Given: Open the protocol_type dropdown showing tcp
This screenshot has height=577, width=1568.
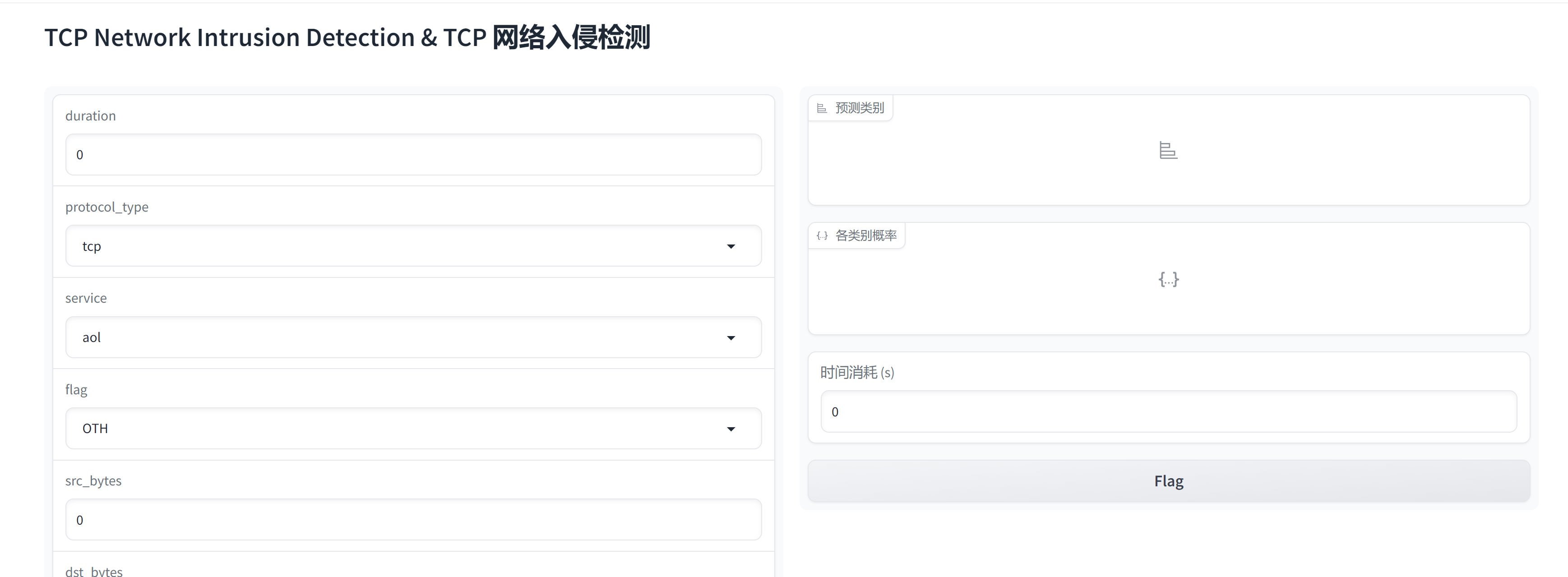Looking at the screenshot, I should coord(413,246).
